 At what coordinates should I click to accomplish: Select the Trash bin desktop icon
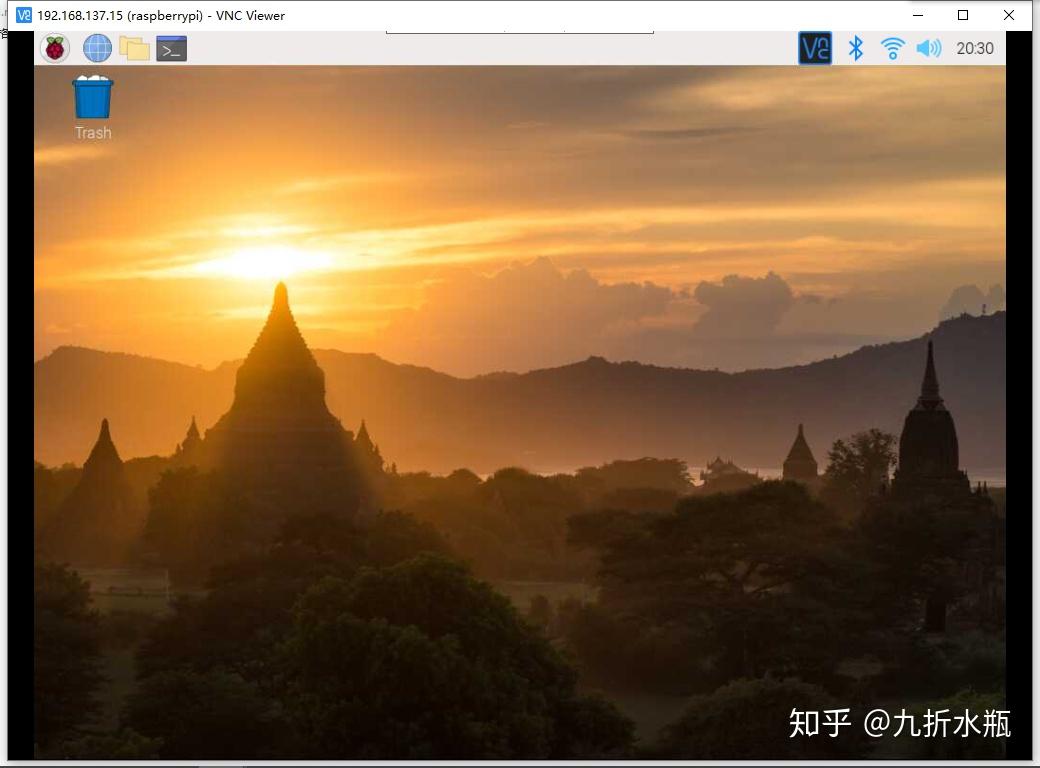click(93, 98)
